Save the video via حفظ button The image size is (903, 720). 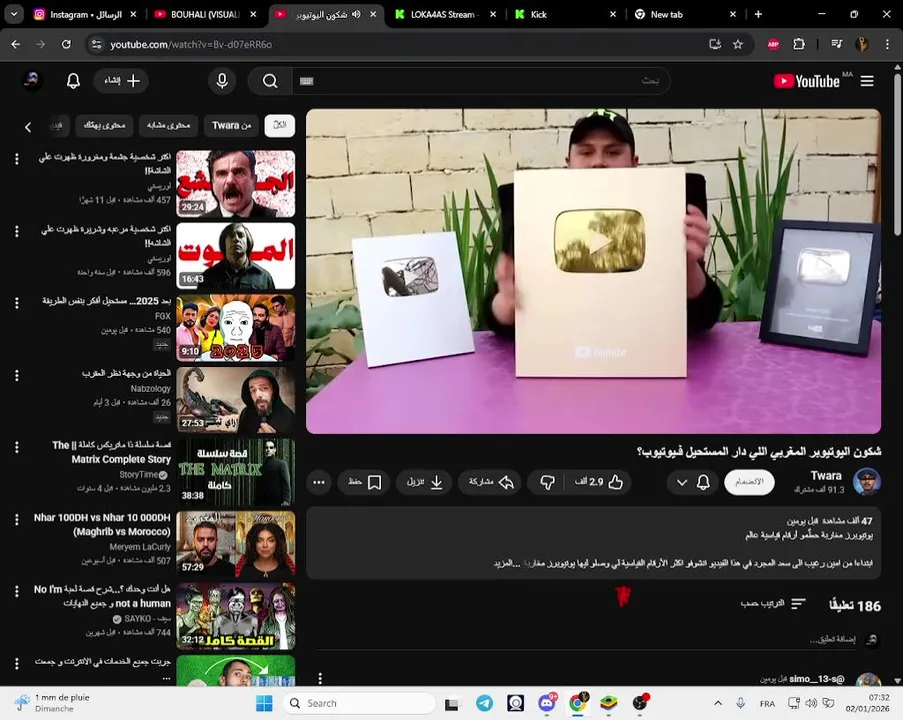364,482
